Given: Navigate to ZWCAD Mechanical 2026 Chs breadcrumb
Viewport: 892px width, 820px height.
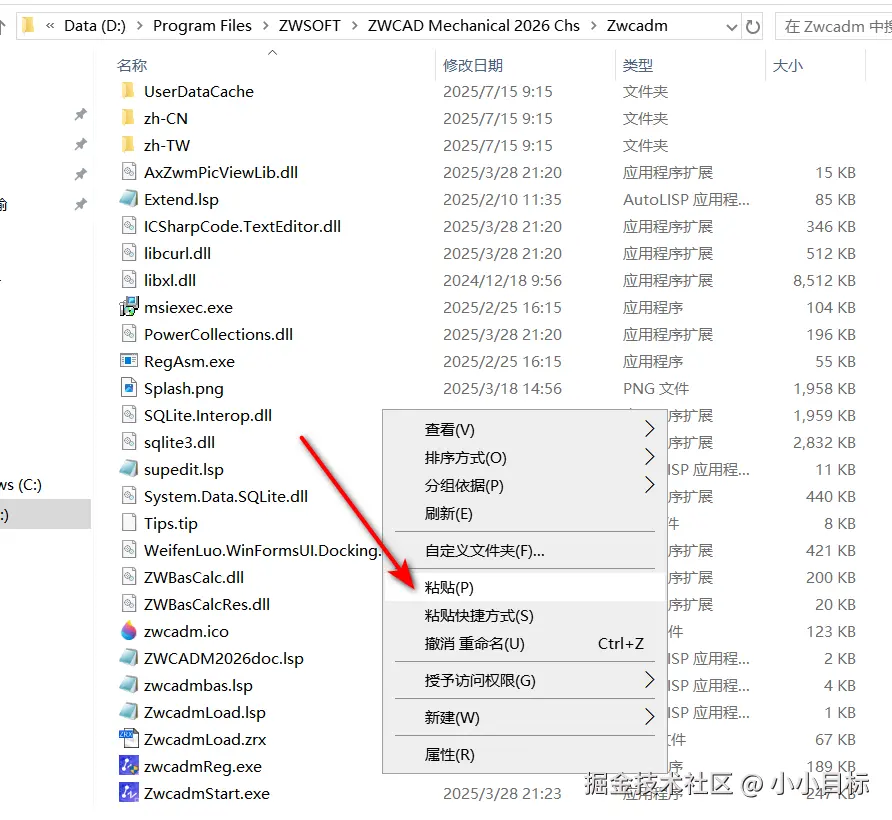Looking at the screenshot, I should [x=473, y=26].
